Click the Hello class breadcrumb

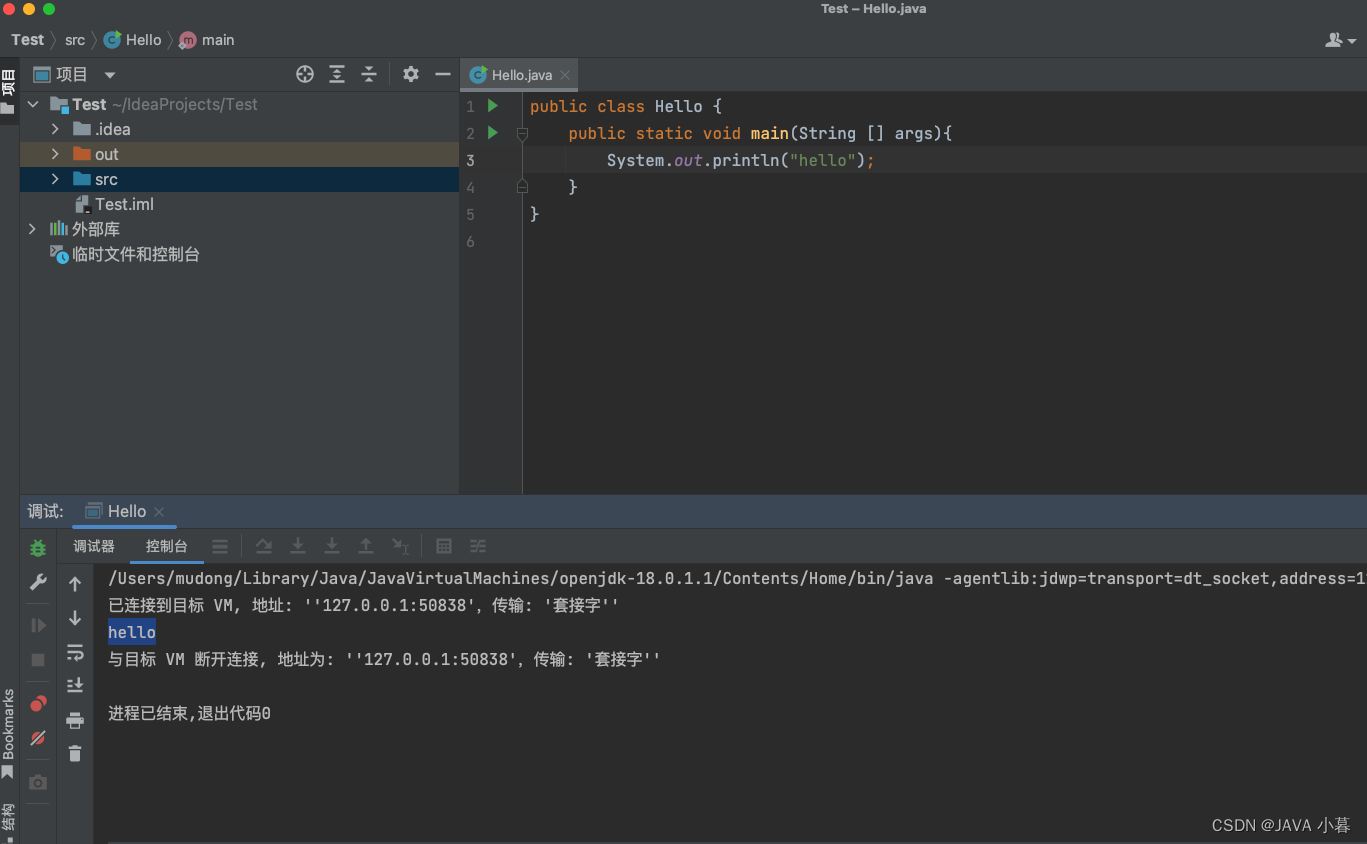(133, 40)
